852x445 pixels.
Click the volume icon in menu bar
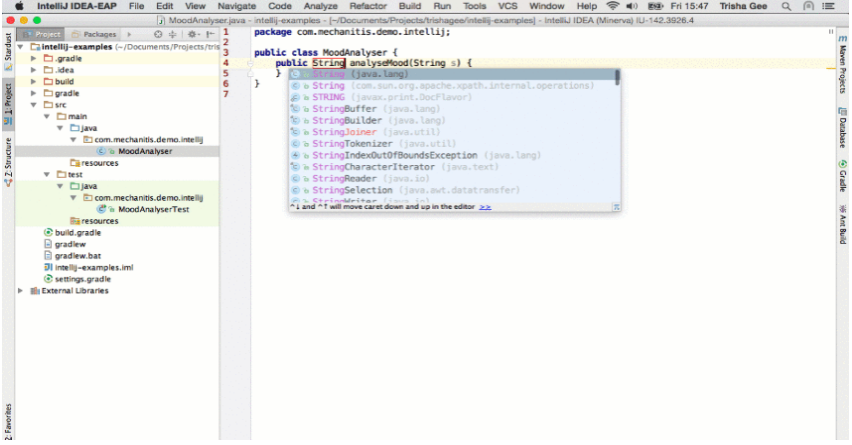(631, 6)
